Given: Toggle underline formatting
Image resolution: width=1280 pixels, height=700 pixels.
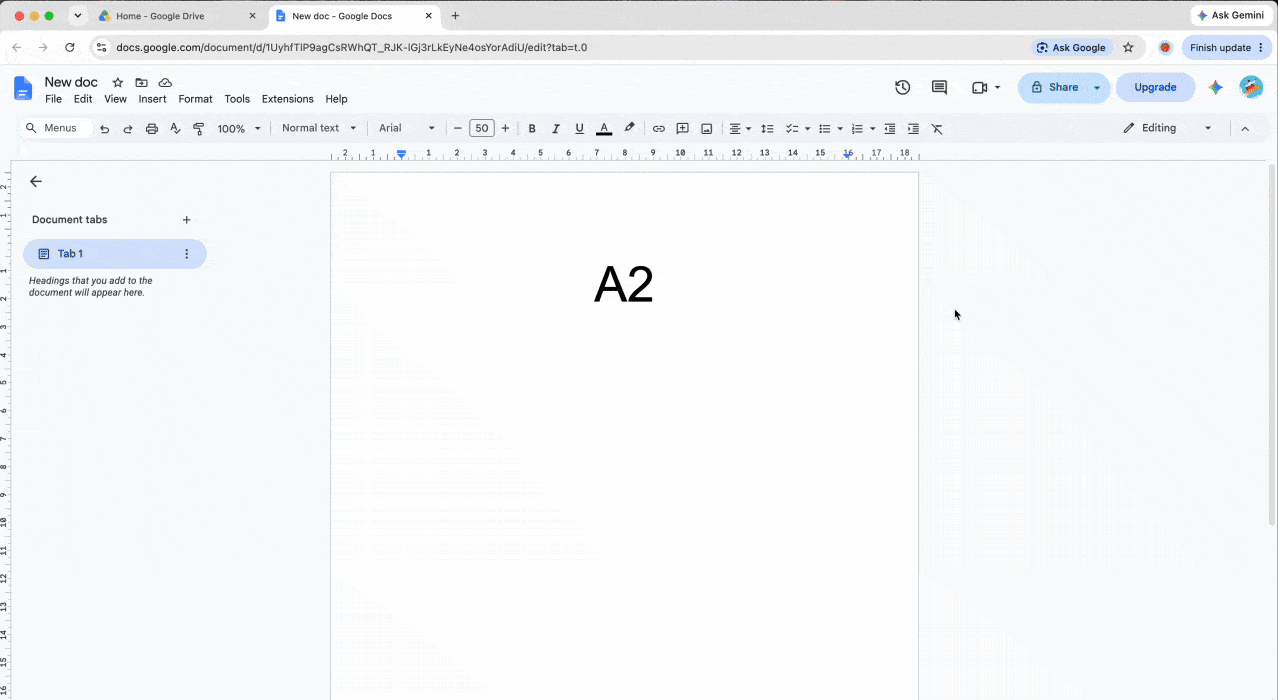Looking at the screenshot, I should point(579,129).
